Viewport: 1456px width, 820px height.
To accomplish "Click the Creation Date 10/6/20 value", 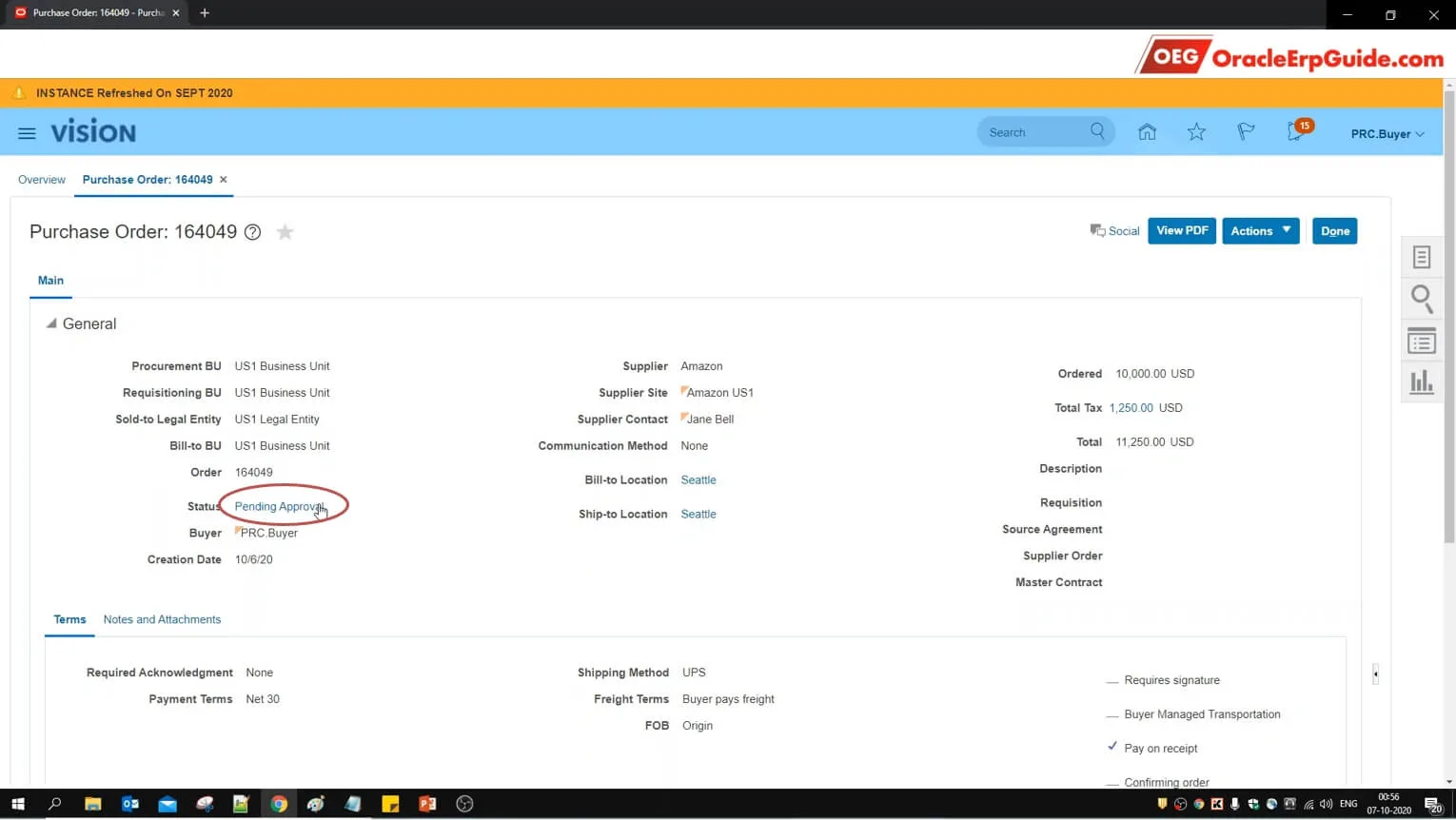I will [x=253, y=560].
